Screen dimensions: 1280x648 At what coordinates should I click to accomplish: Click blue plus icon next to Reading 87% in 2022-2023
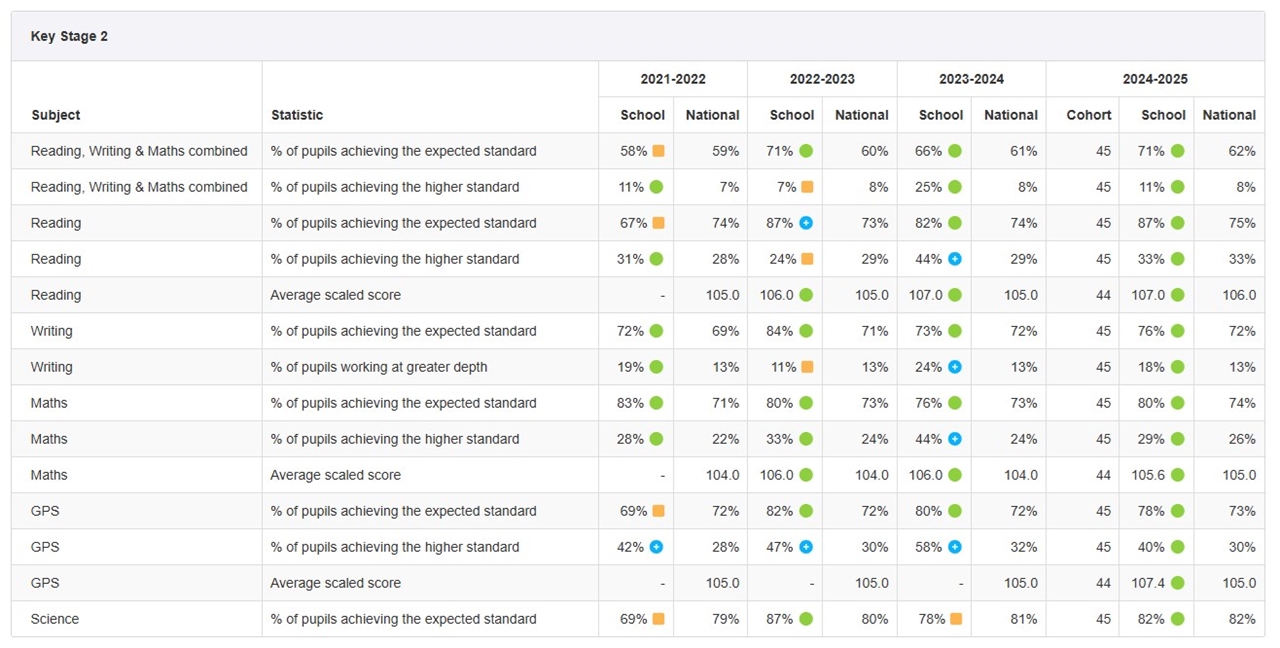tap(806, 223)
